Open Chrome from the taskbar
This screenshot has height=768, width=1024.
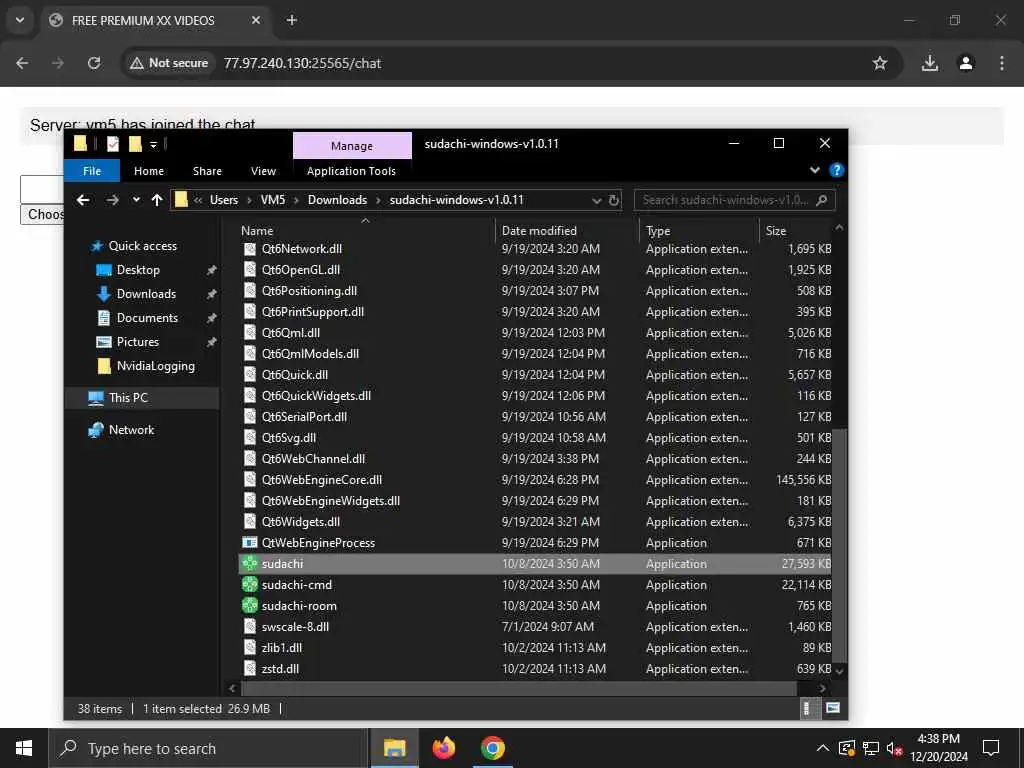492,748
